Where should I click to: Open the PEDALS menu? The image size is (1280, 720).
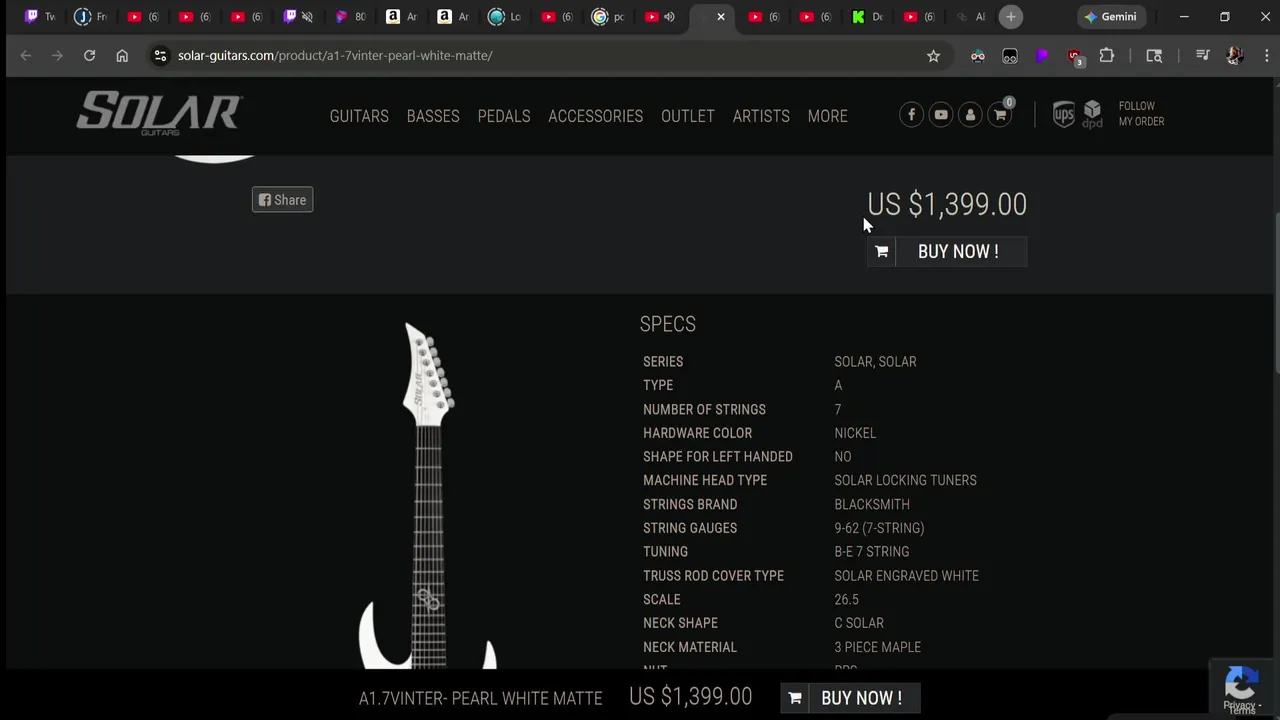504,116
